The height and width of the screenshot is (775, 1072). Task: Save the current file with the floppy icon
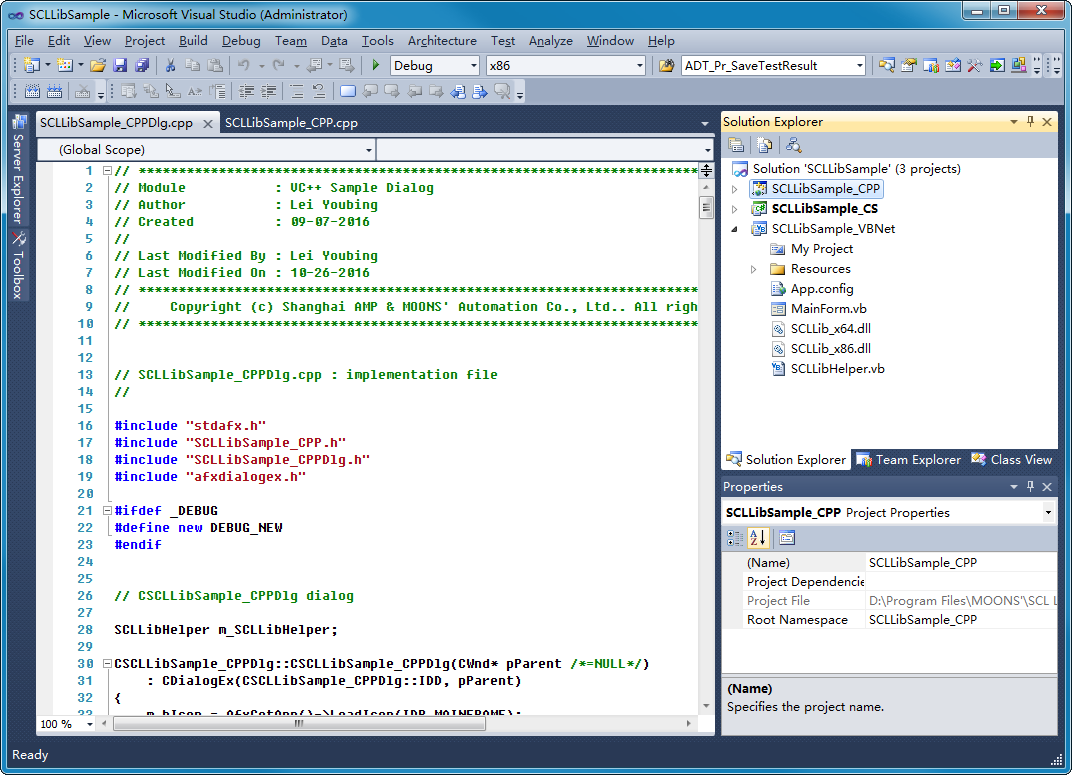pyautogui.click(x=120, y=66)
